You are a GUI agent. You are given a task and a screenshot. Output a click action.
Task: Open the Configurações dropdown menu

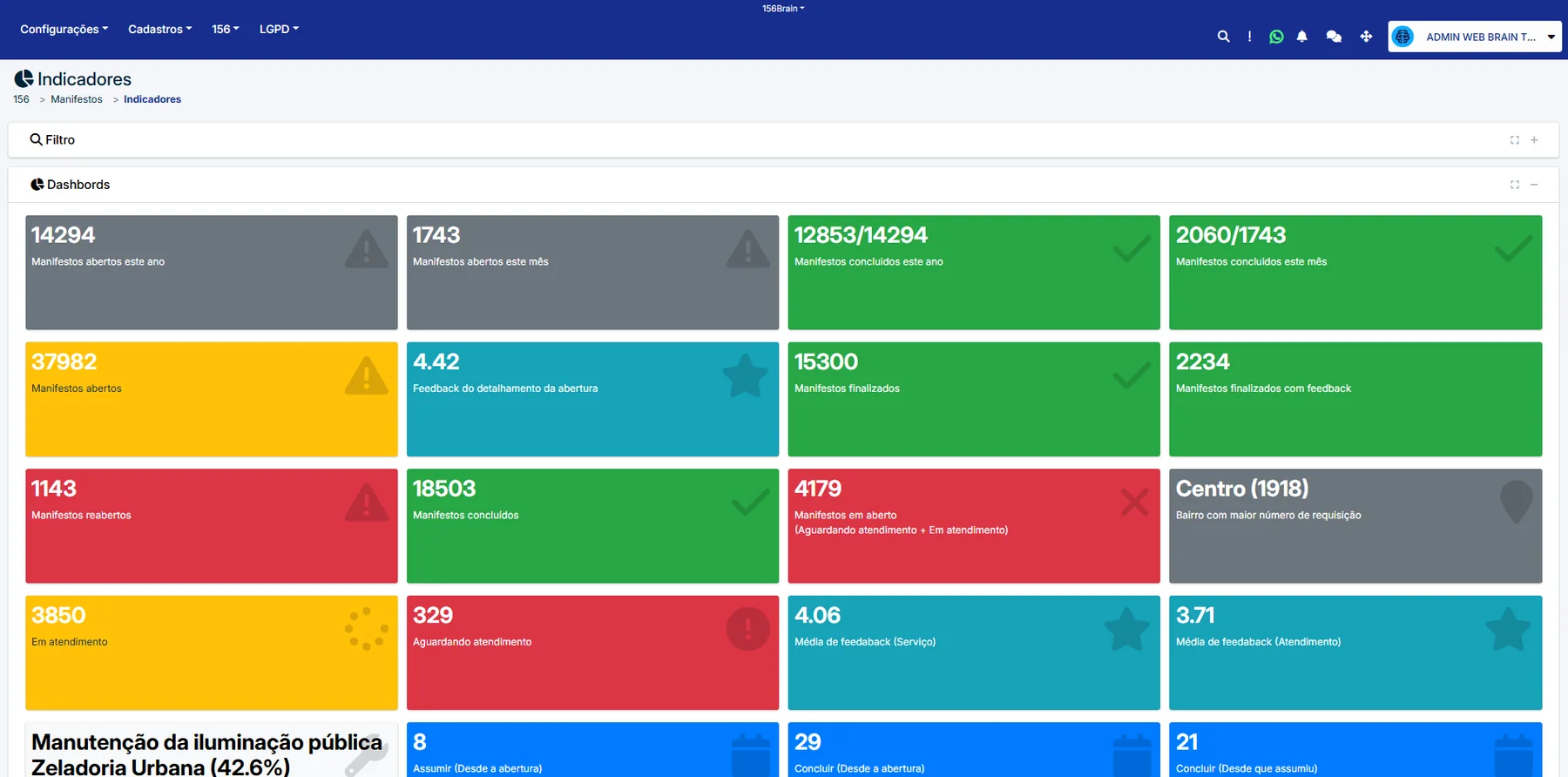coord(64,29)
